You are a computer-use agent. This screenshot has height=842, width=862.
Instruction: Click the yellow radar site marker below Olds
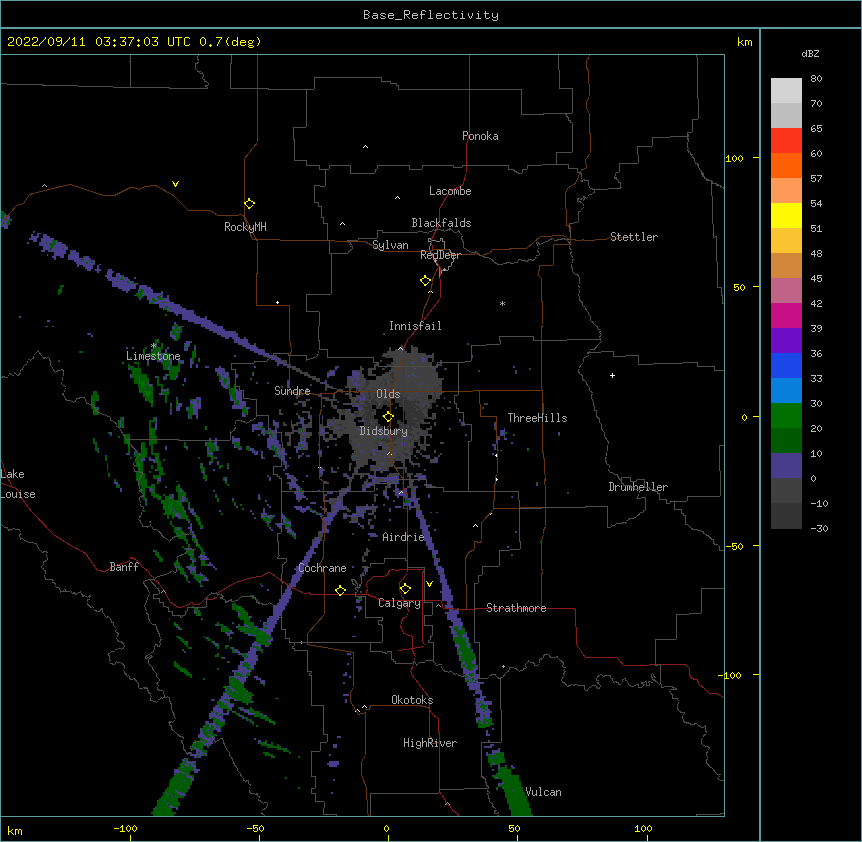tap(388, 417)
